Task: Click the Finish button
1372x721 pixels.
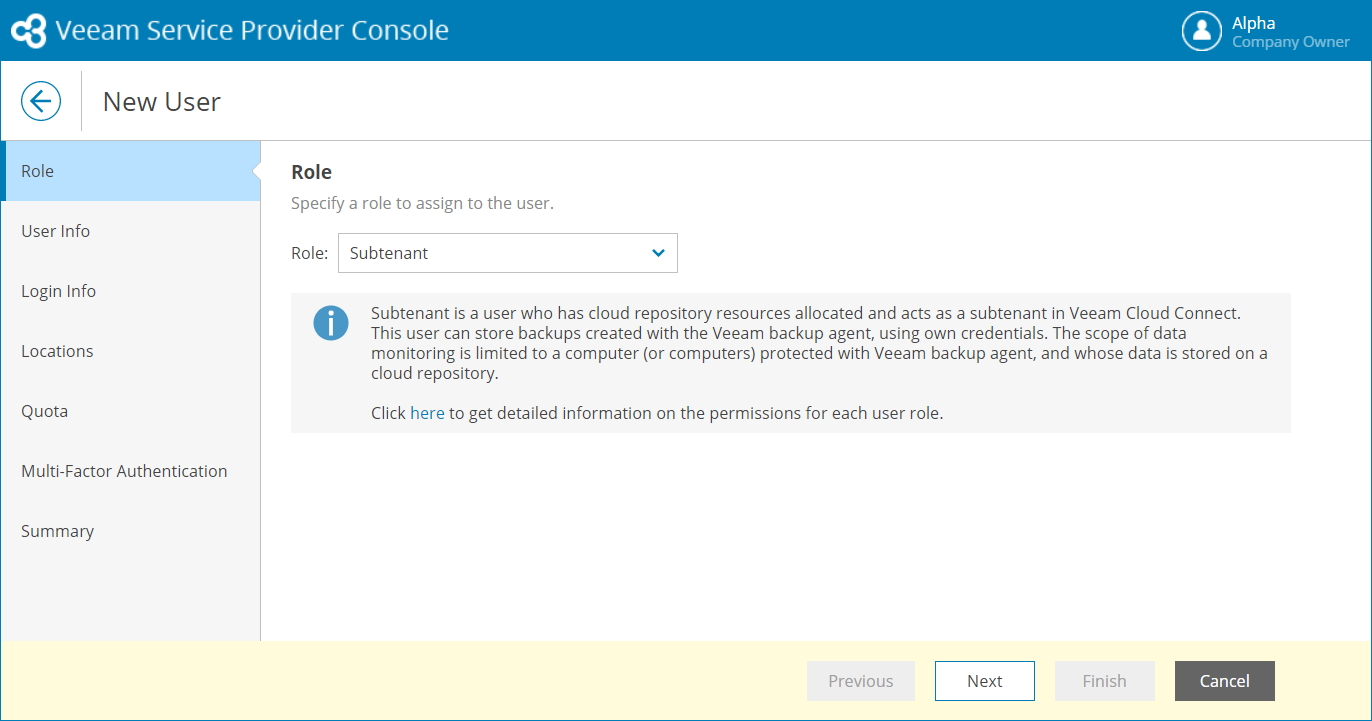Action: point(1104,681)
